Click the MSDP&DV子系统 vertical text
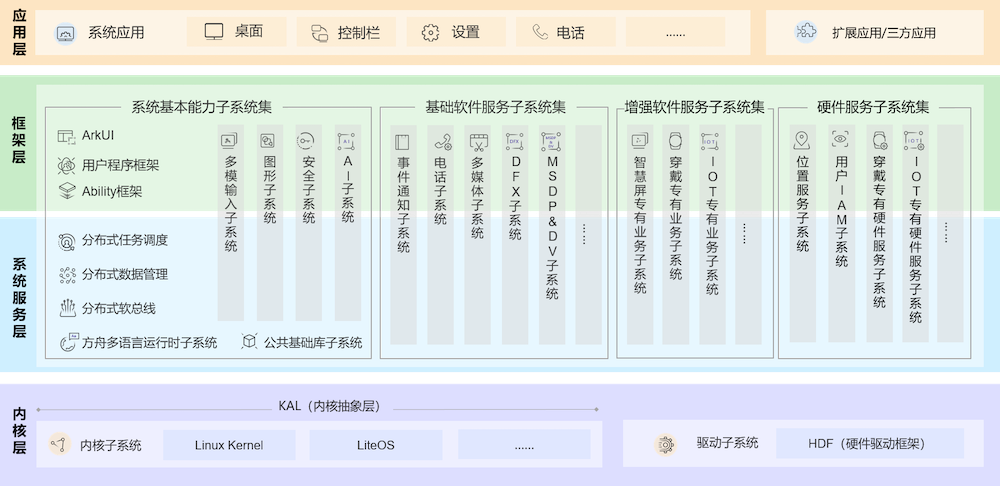Viewport: 1000px width, 486px height. coord(552,228)
